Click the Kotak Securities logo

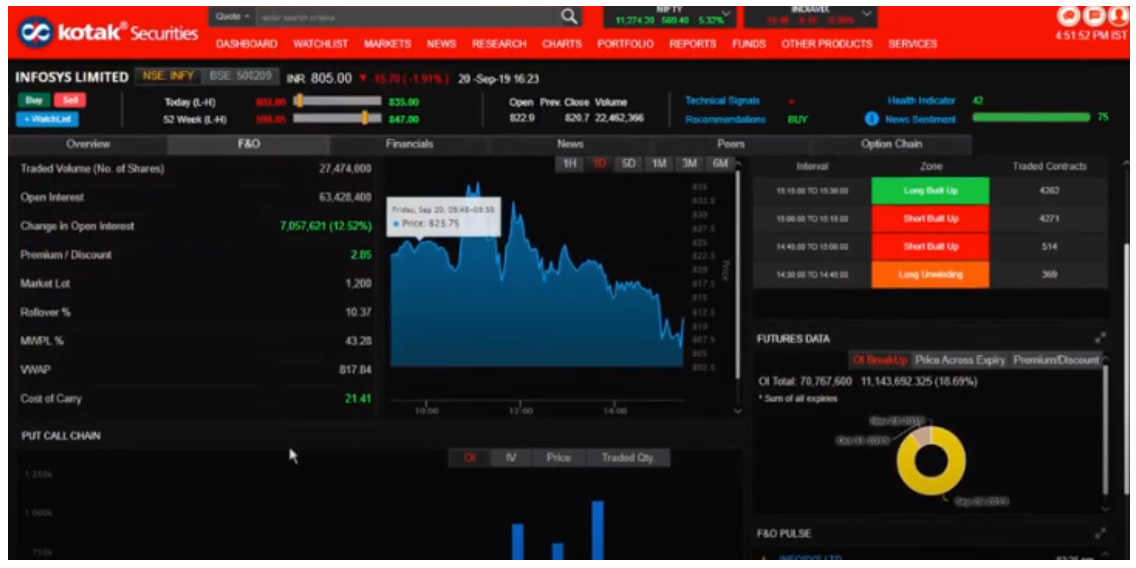pos(108,32)
